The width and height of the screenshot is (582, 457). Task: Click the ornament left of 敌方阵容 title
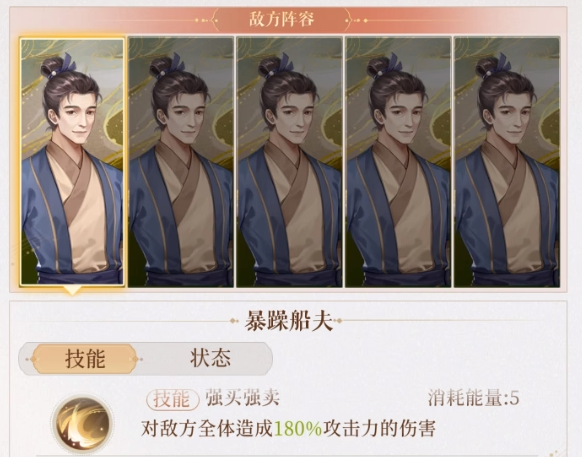[x=203, y=20]
